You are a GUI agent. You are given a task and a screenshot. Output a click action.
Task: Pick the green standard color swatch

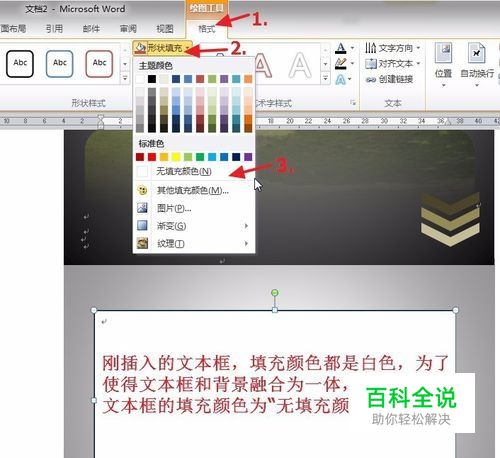(x=200, y=157)
